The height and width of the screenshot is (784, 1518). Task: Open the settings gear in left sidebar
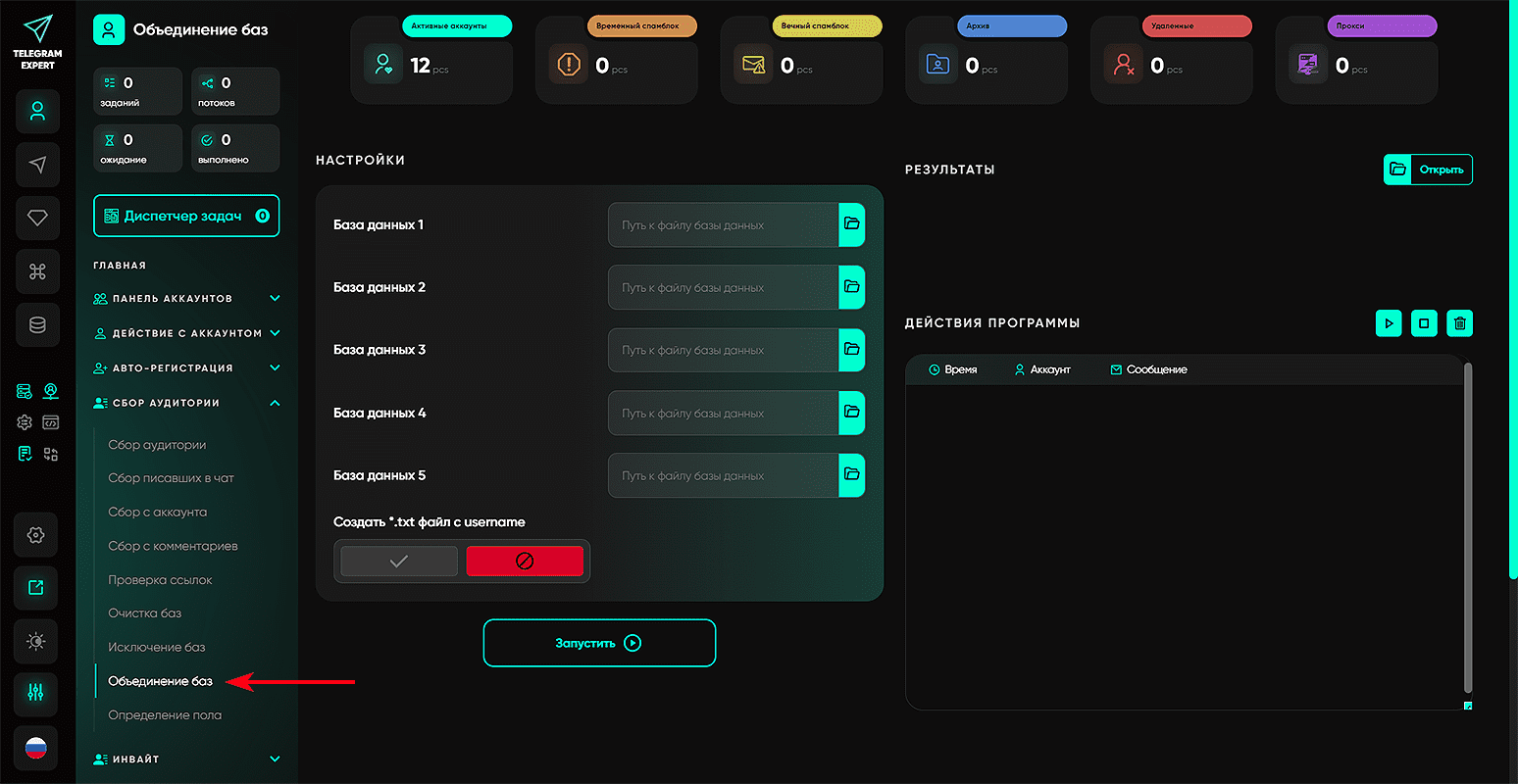(x=36, y=535)
